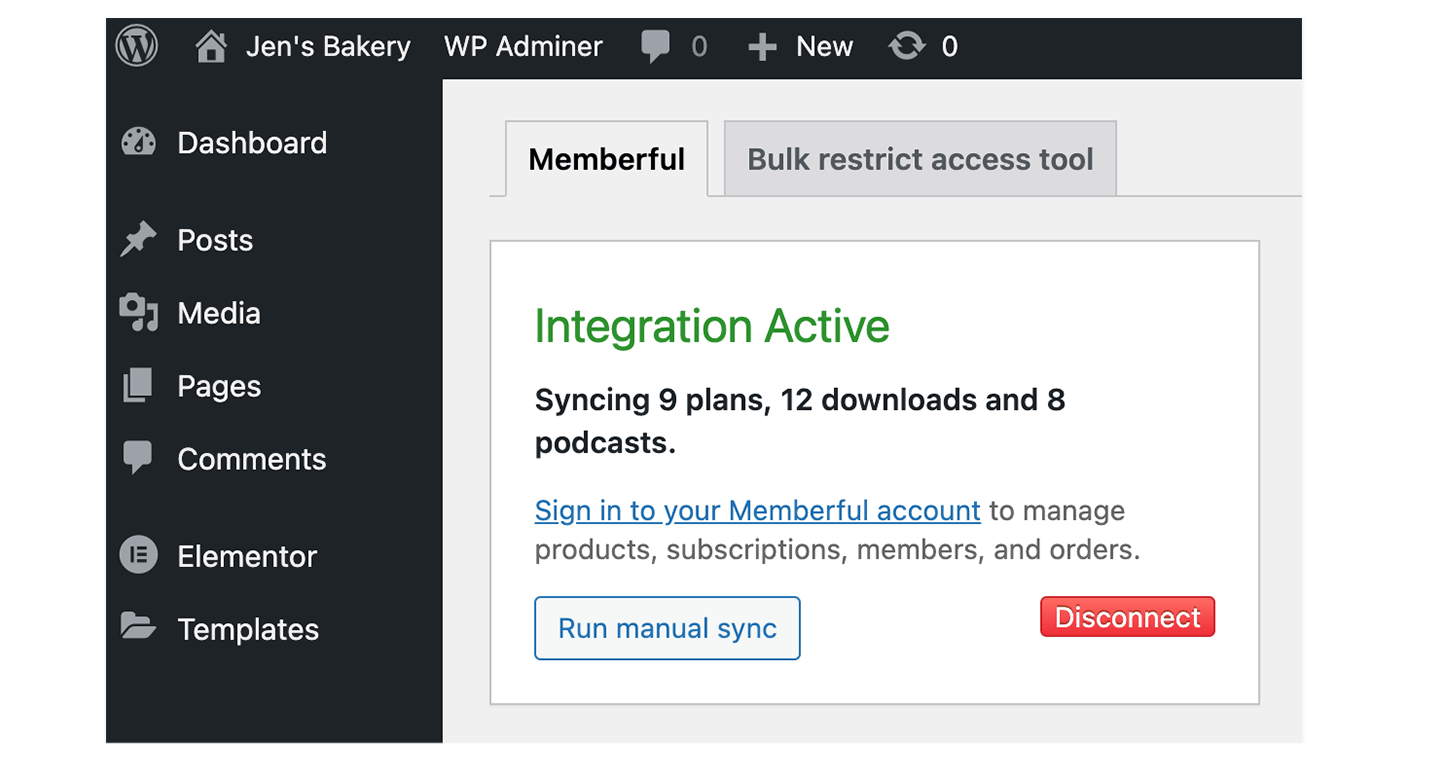
Task: Click the Elementor logo icon
Action: tap(138, 556)
